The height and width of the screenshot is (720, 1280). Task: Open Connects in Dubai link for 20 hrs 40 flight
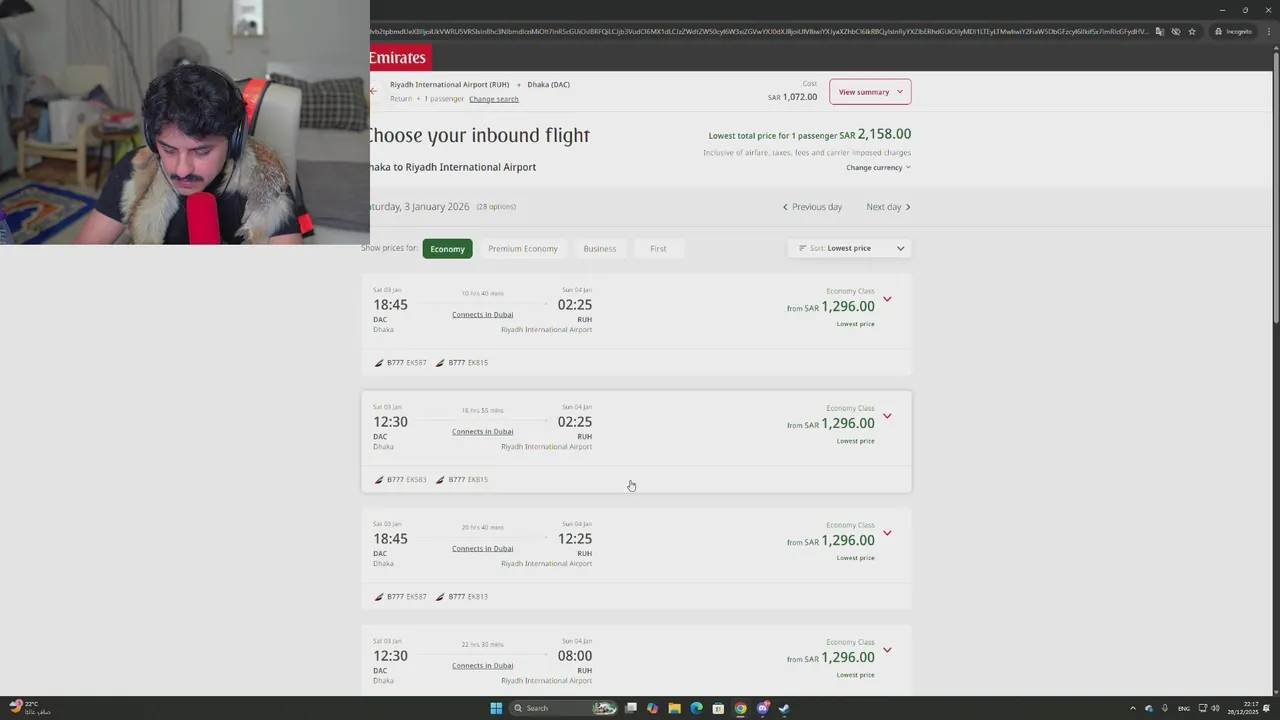[482, 549]
